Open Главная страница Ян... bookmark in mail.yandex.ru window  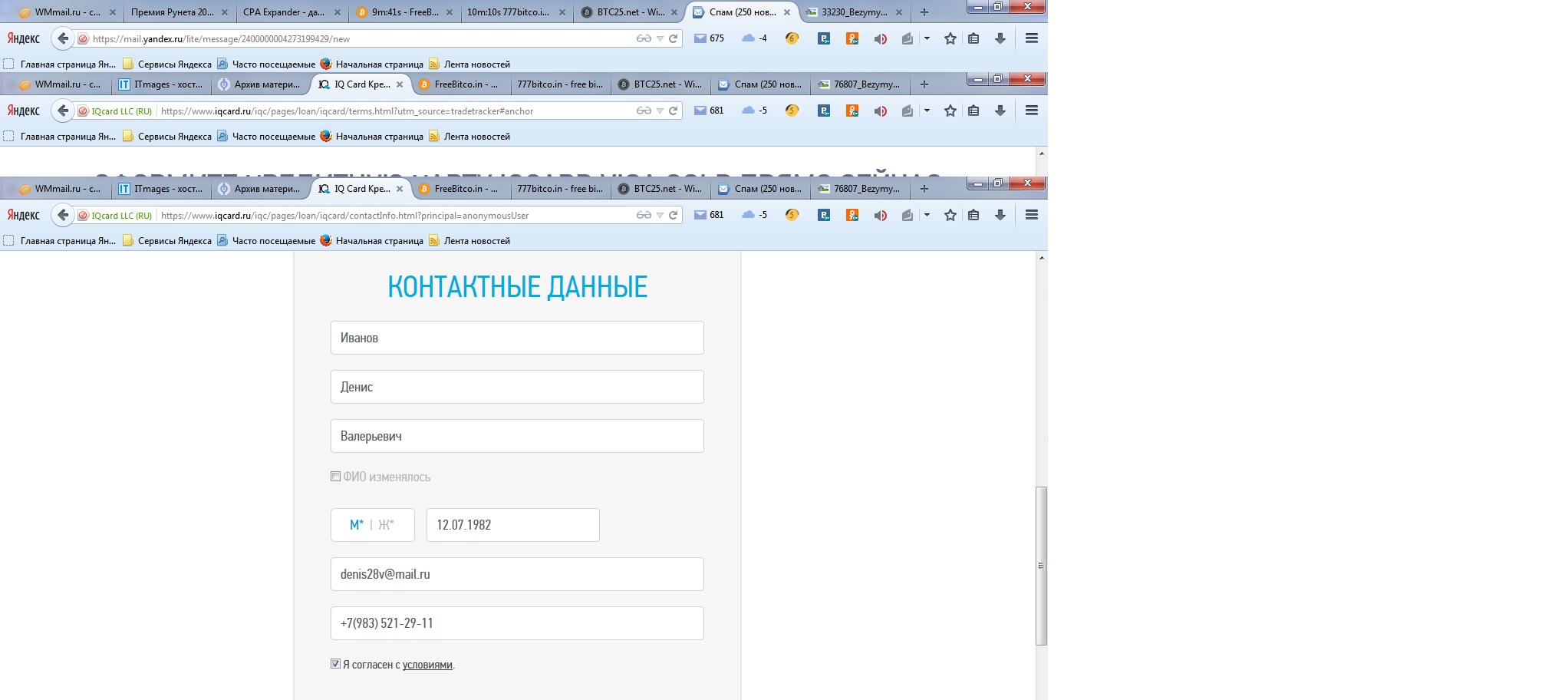tap(60, 64)
